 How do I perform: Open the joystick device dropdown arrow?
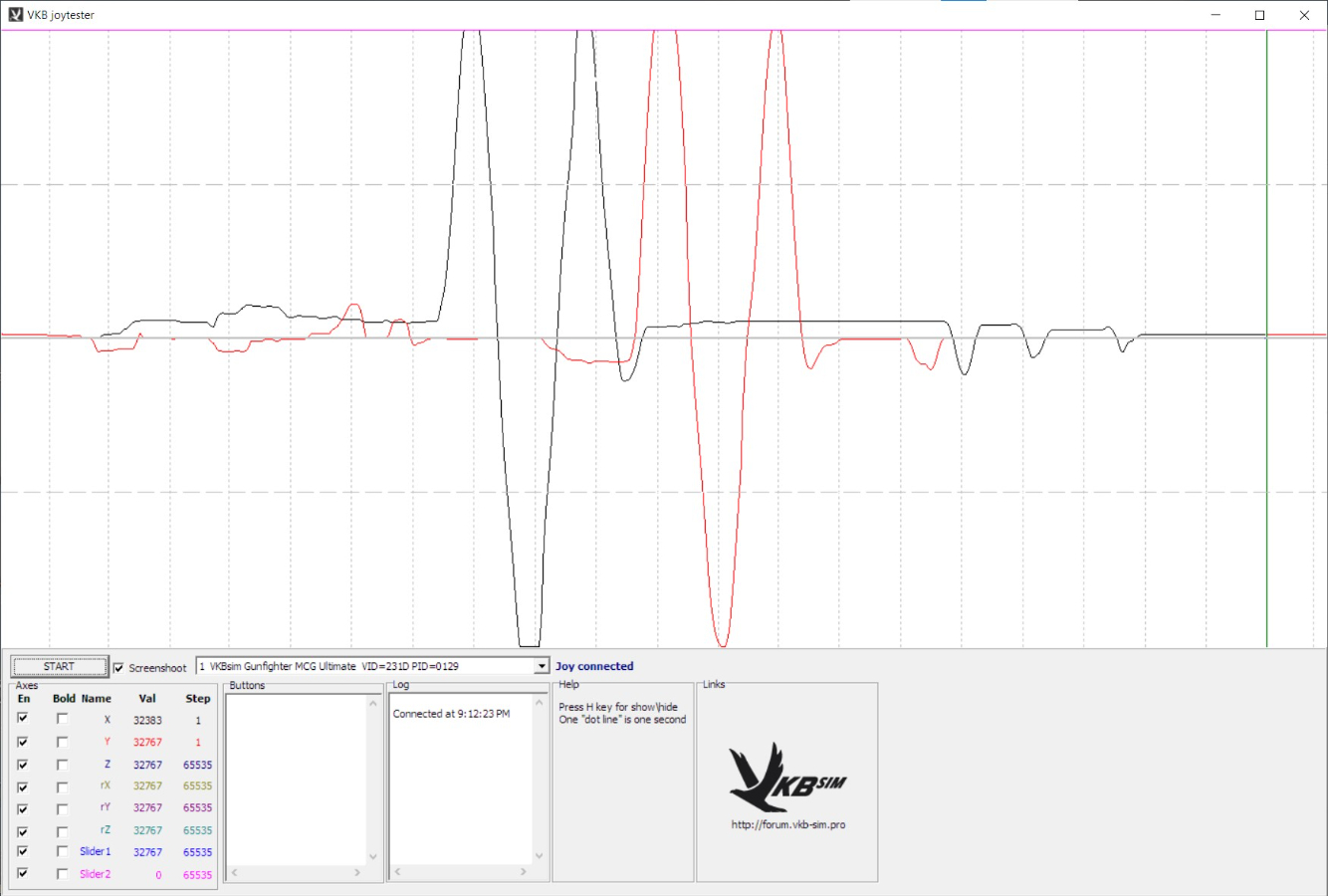[x=542, y=666]
